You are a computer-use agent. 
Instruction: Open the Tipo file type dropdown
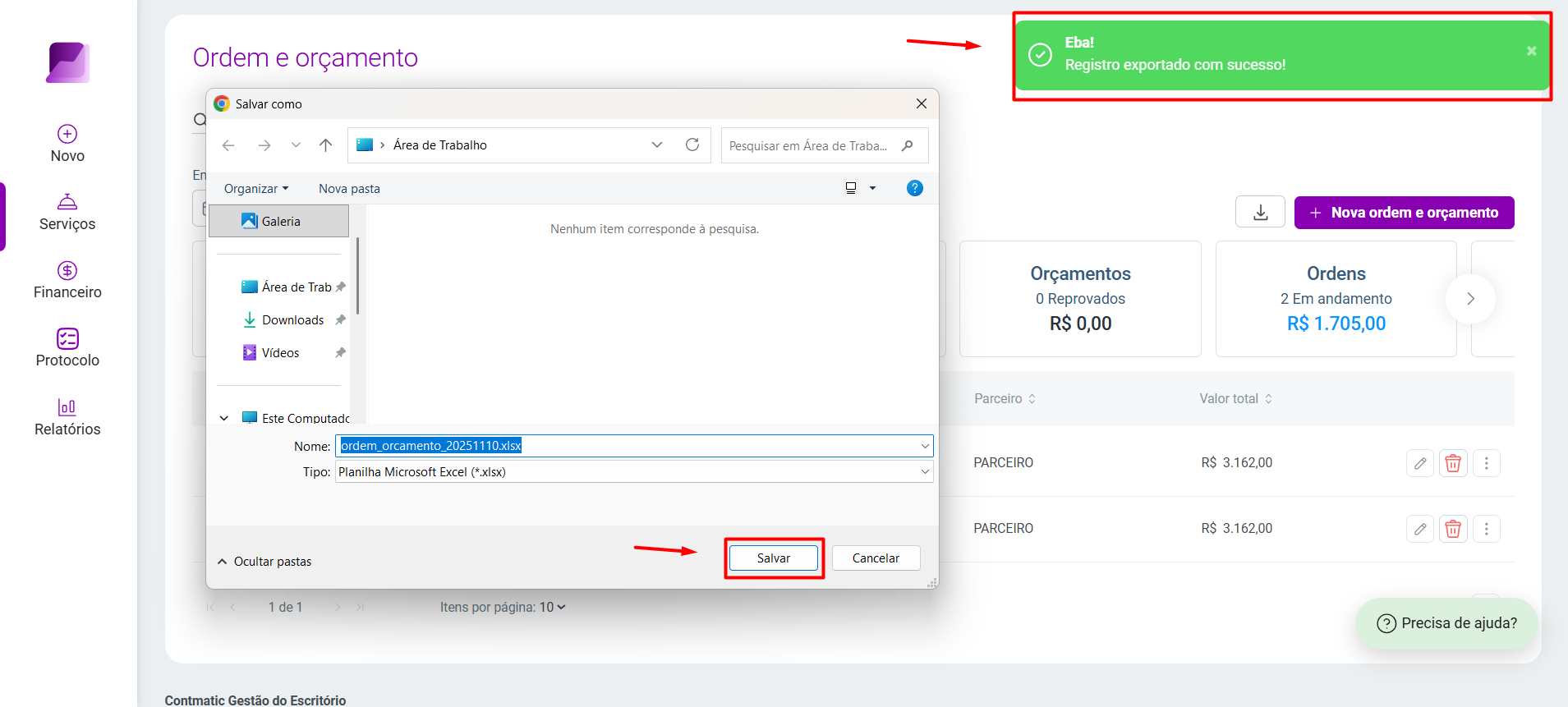click(x=634, y=472)
